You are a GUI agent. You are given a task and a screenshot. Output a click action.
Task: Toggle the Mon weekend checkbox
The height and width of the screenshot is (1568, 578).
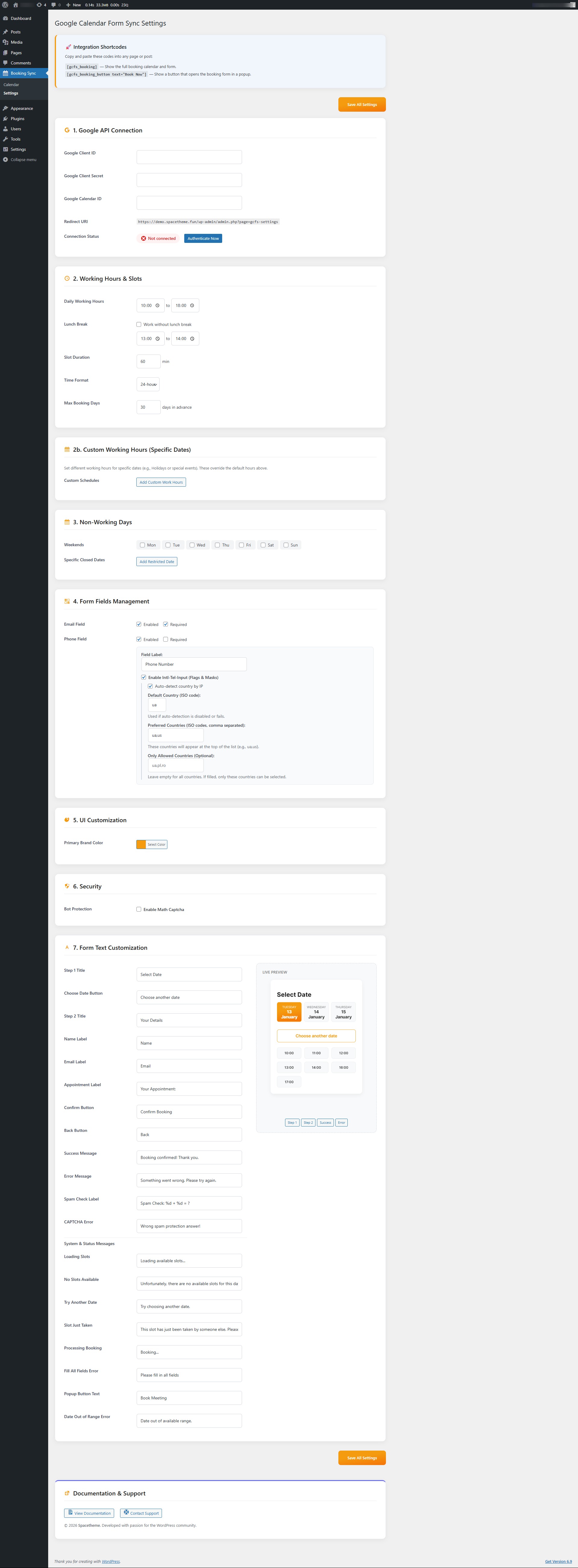[142, 545]
